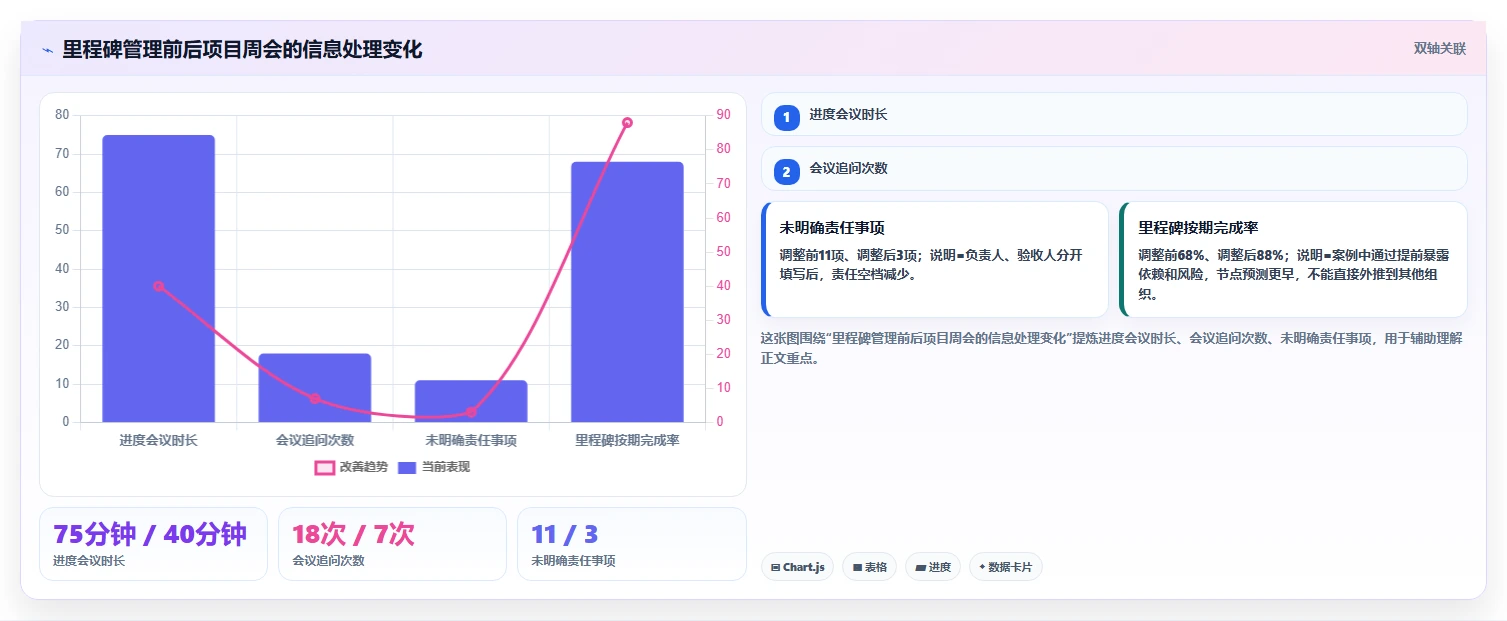Click the trend line point above 里程碑按期完成率
This screenshot has width=1507, height=621.
coord(627,123)
